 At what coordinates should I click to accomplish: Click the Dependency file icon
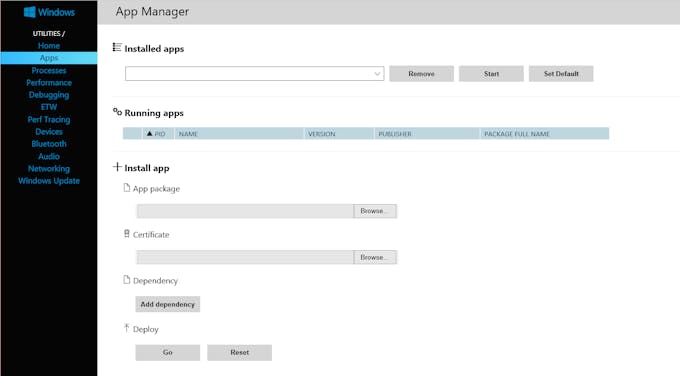click(127, 280)
